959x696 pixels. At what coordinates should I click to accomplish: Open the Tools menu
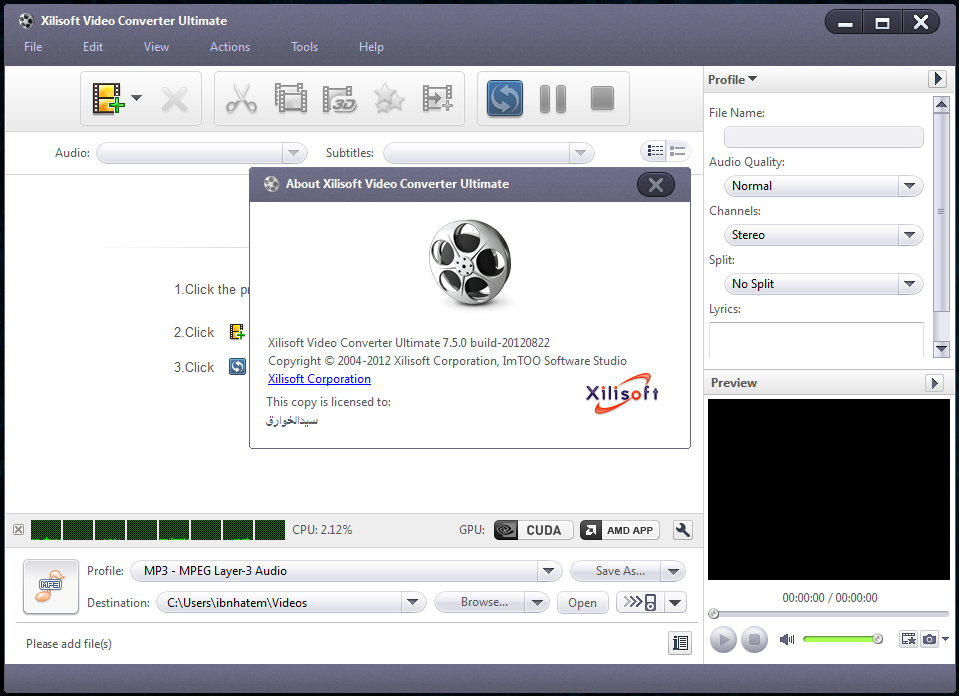(304, 46)
